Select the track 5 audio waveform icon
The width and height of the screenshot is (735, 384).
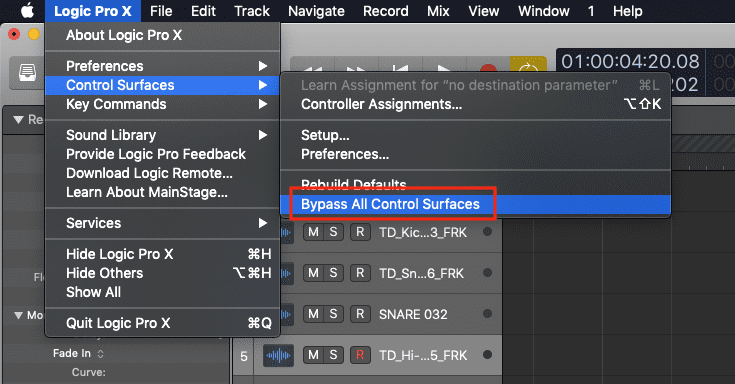278,355
